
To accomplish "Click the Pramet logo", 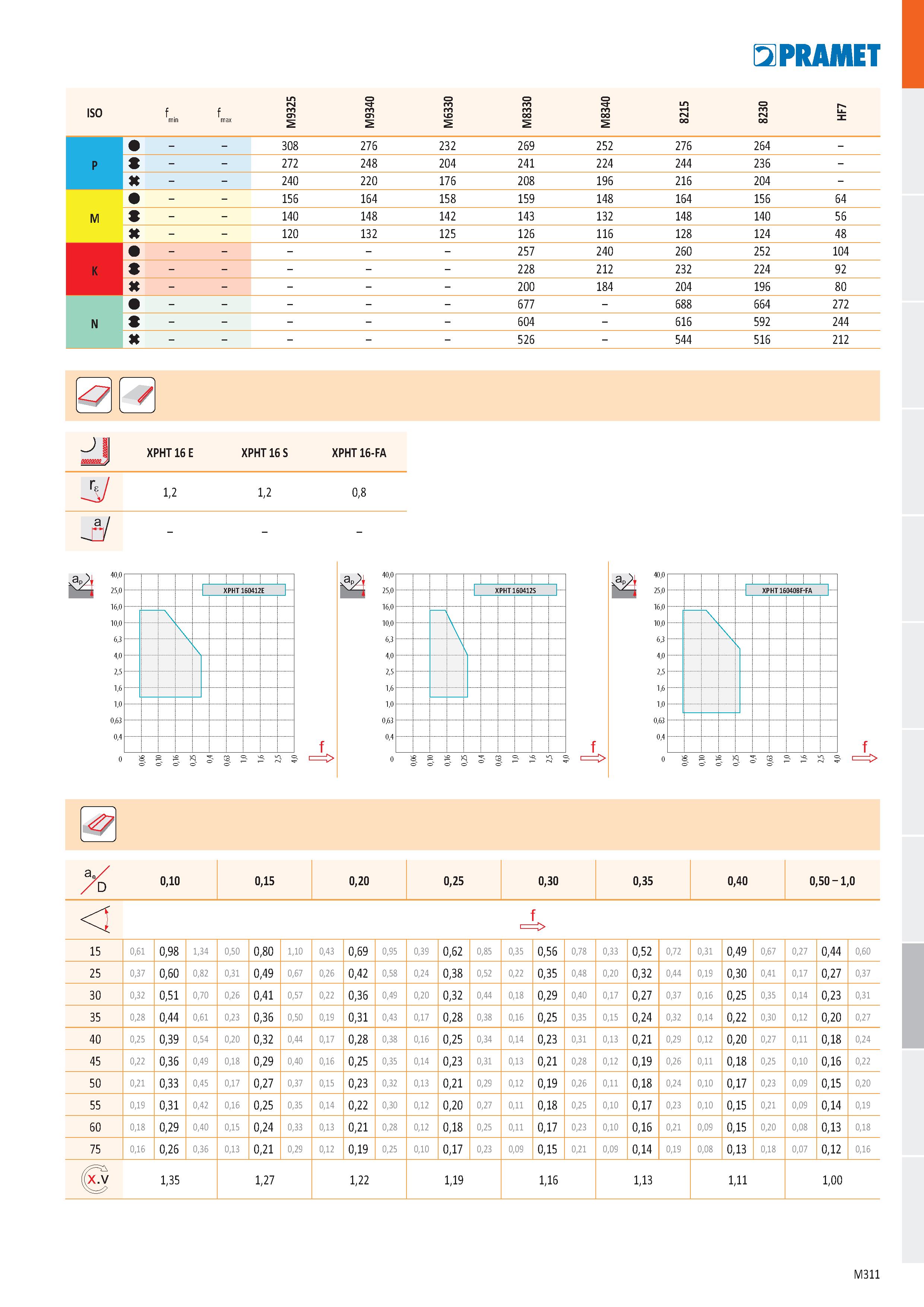I will point(816,55).
